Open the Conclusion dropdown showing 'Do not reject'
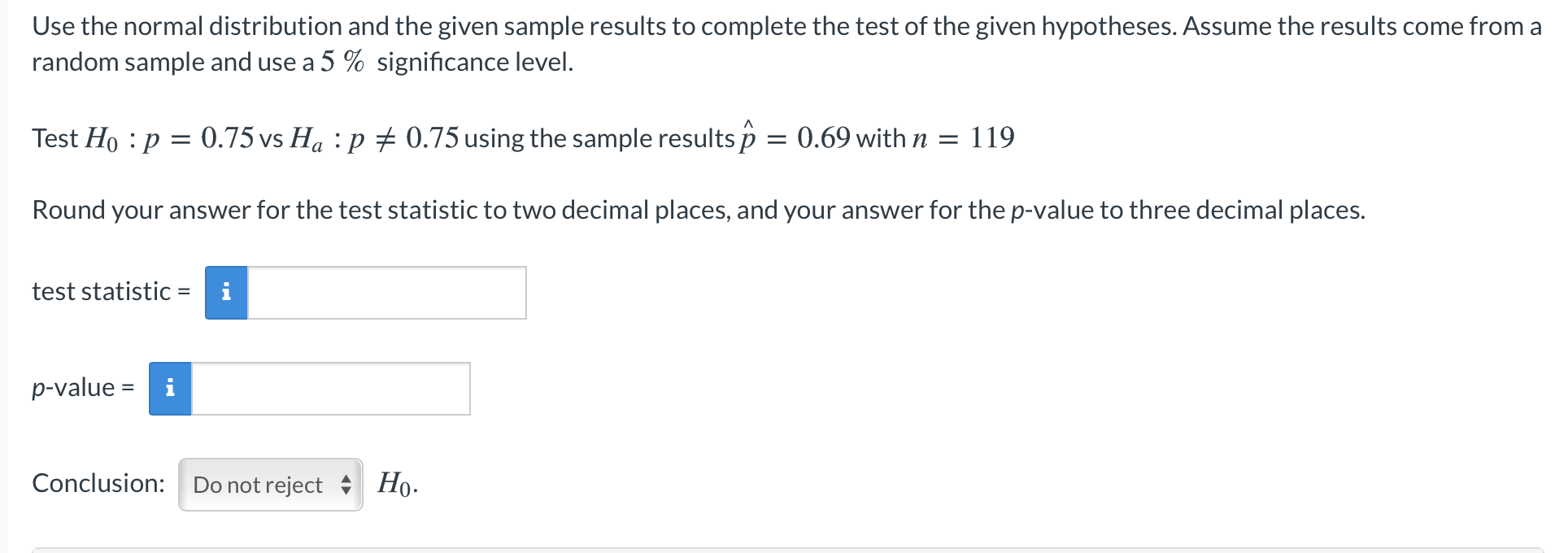1568x553 pixels. [271, 484]
